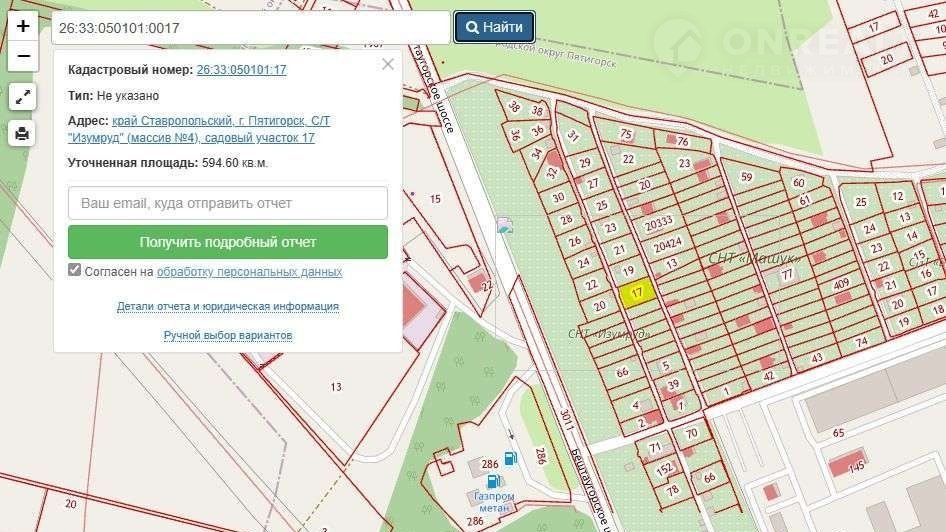
Task: Click the broken image marker on map
Action: pyautogui.click(x=505, y=226)
